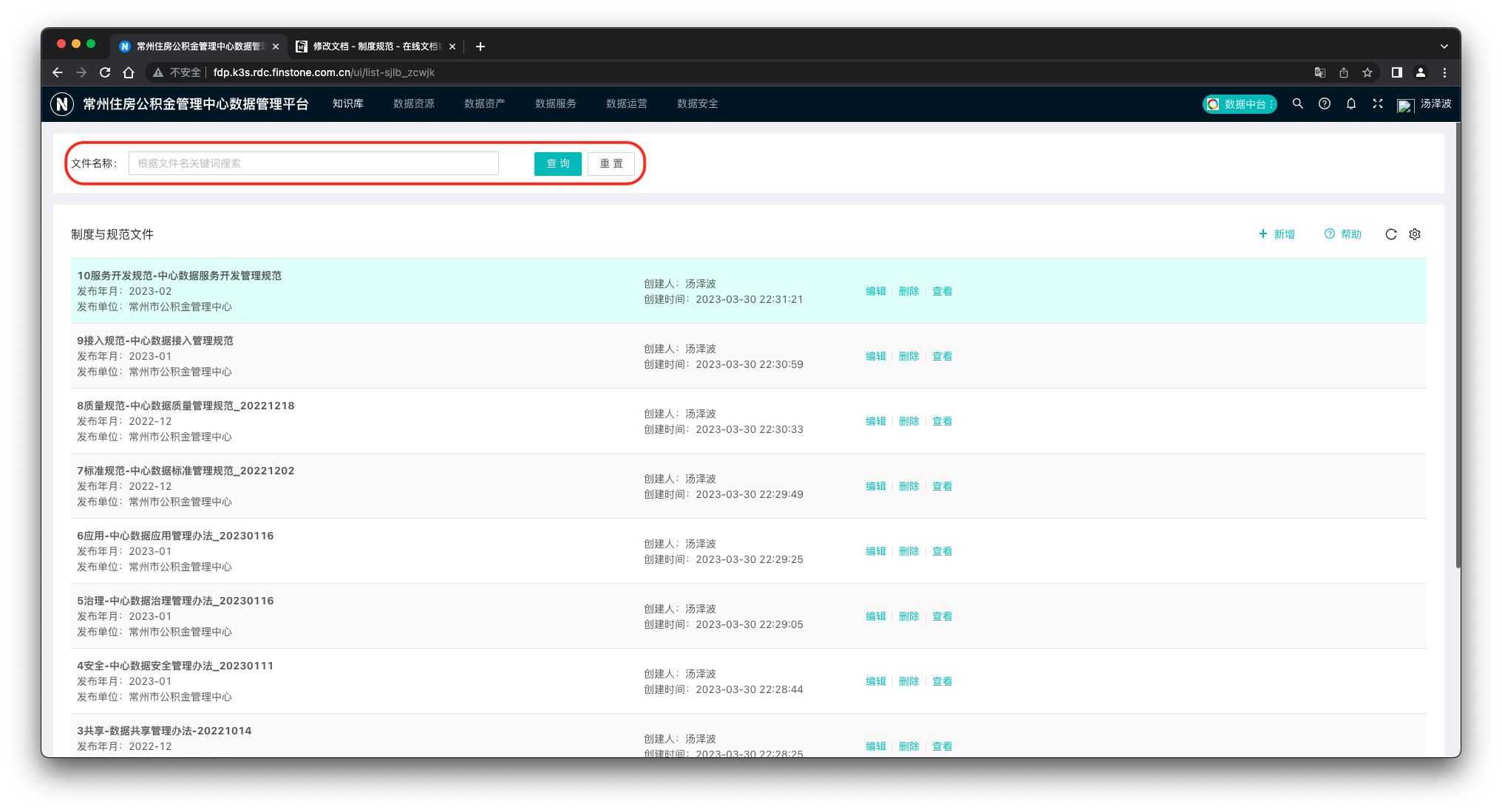Open the browser home page
Screen dimensions: 1502x812
(x=129, y=72)
